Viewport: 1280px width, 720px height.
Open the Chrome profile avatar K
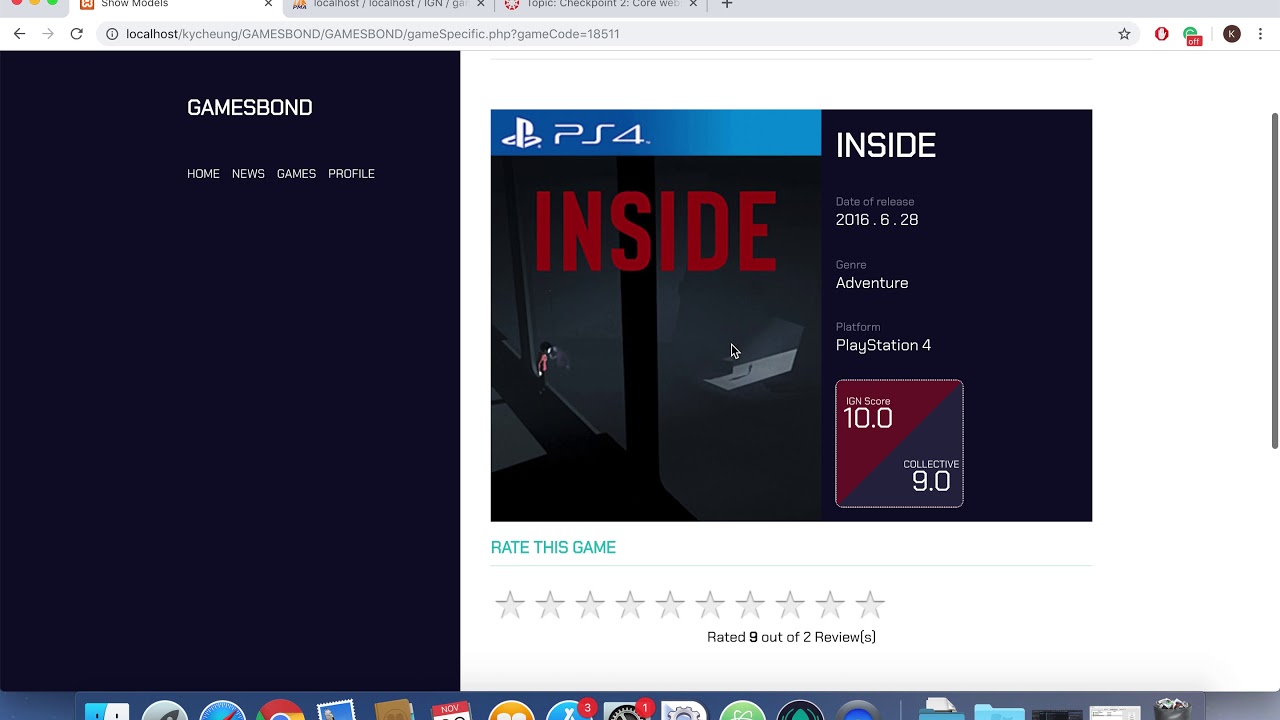click(1232, 34)
